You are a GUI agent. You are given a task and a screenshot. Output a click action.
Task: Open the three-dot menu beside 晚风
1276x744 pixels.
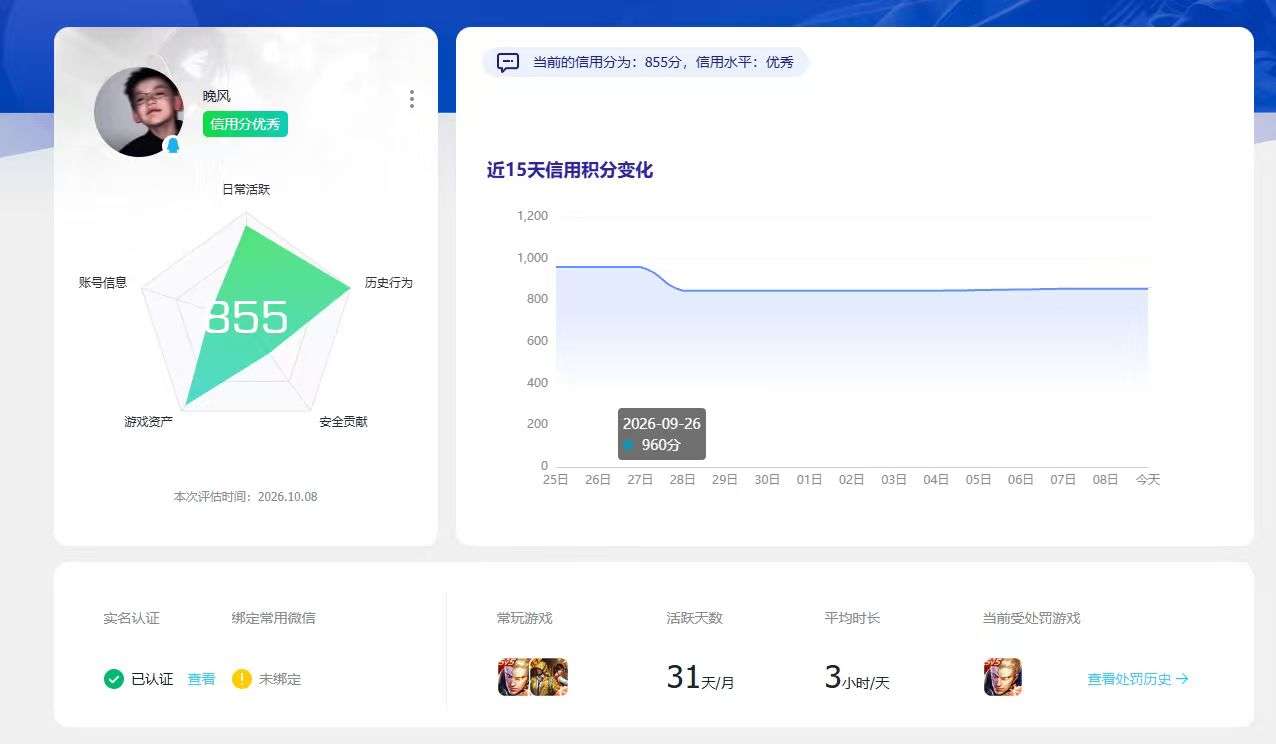coord(412,99)
